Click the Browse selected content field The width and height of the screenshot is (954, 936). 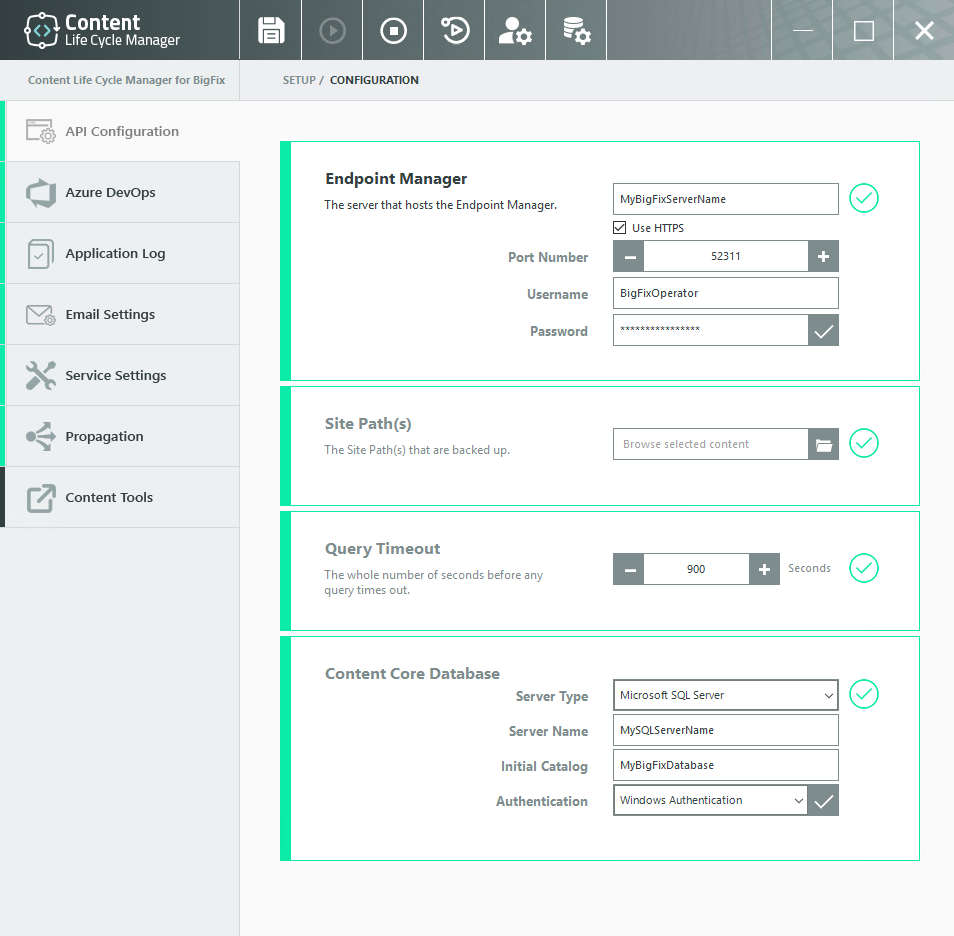(x=710, y=444)
